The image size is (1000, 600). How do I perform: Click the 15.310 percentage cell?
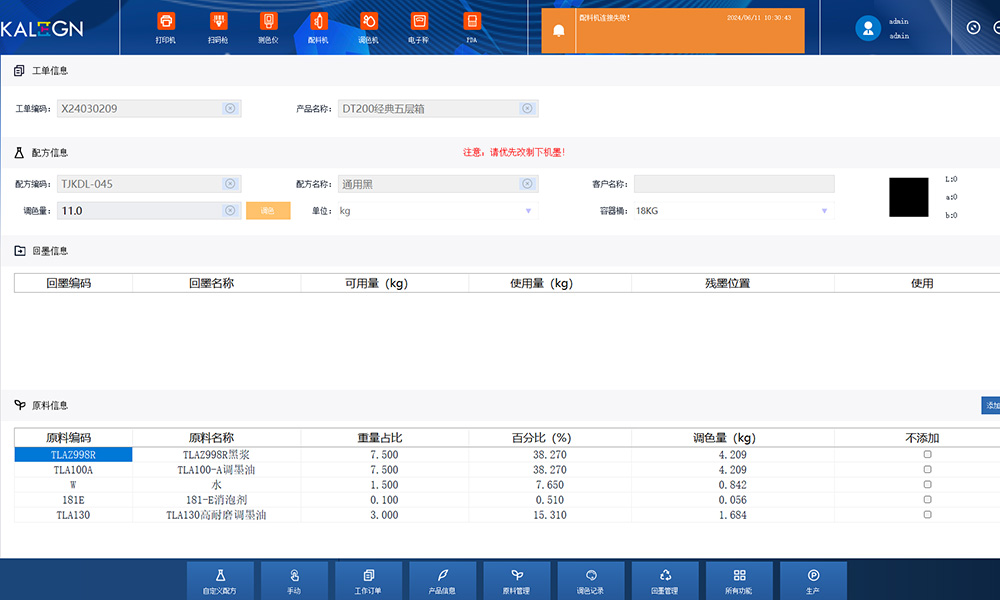(x=550, y=515)
